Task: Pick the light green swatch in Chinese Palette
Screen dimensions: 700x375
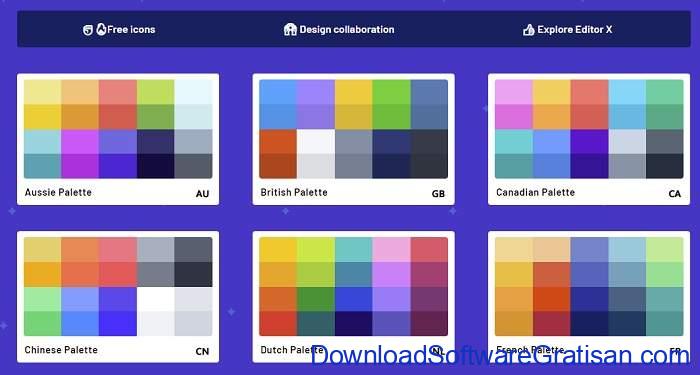Action: [43, 299]
